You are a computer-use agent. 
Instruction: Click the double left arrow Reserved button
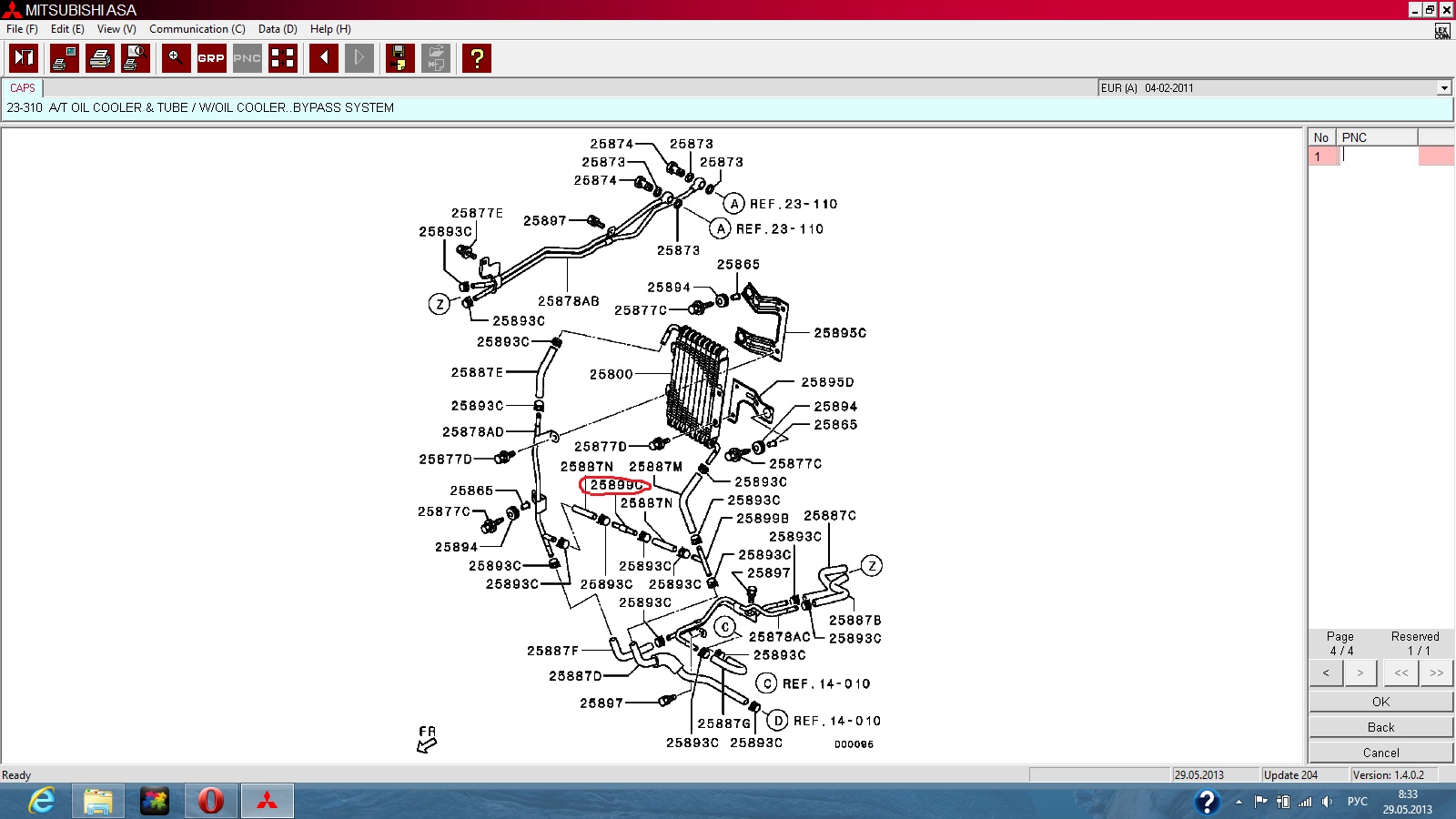click(1401, 673)
